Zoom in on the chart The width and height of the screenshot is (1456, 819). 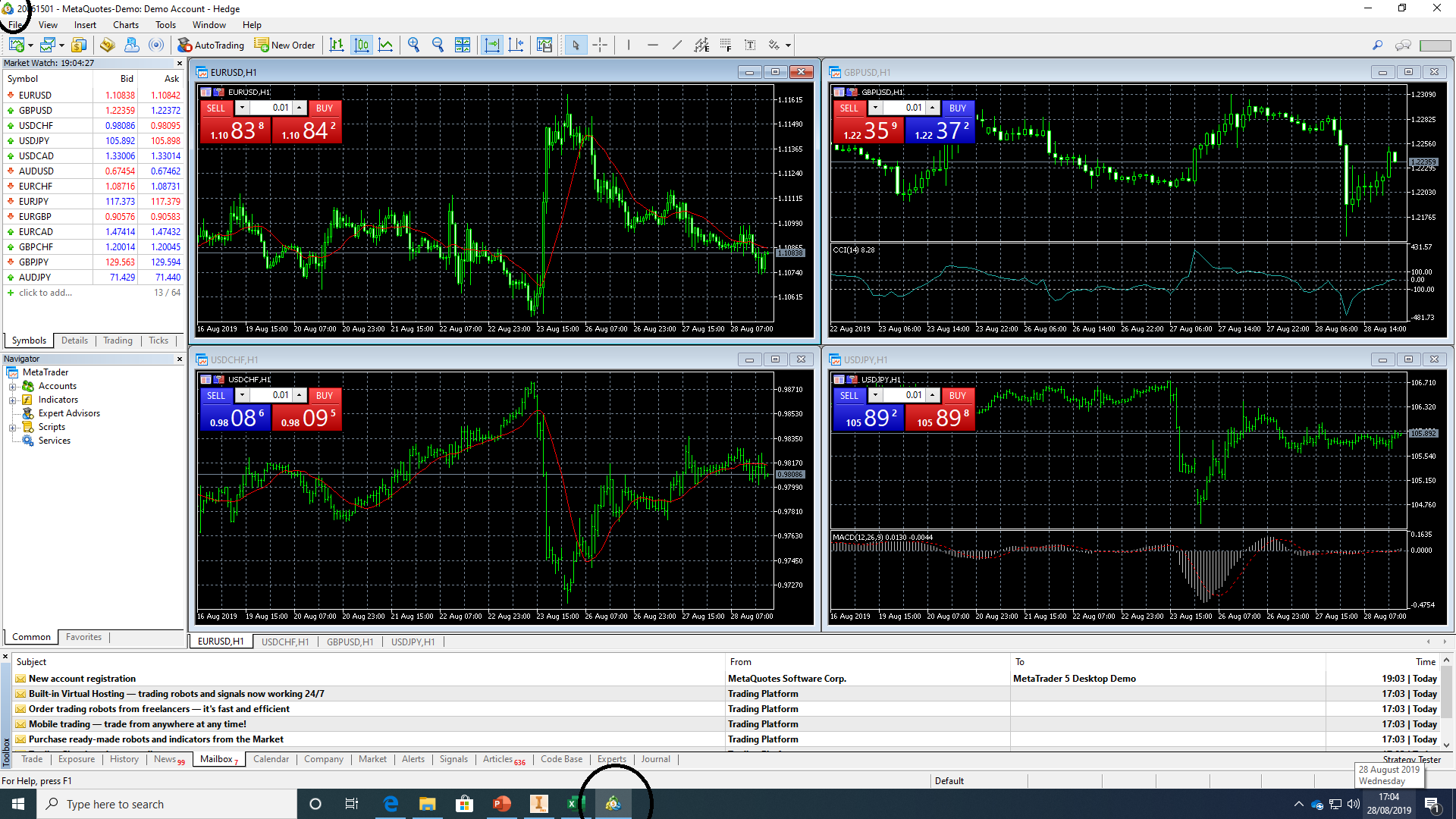click(413, 45)
